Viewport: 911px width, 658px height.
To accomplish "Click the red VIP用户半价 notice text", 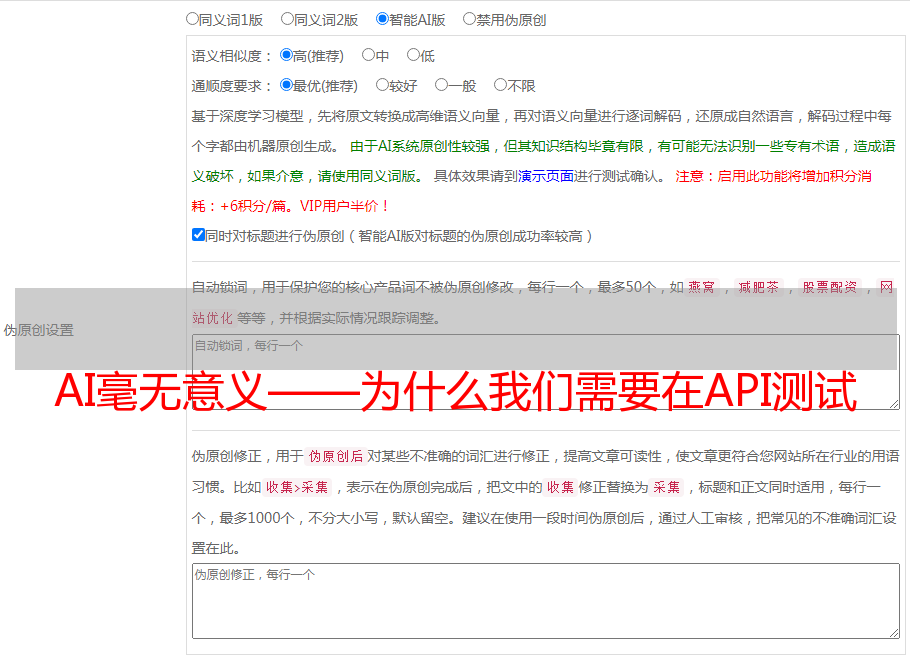I will (x=344, y=206).
